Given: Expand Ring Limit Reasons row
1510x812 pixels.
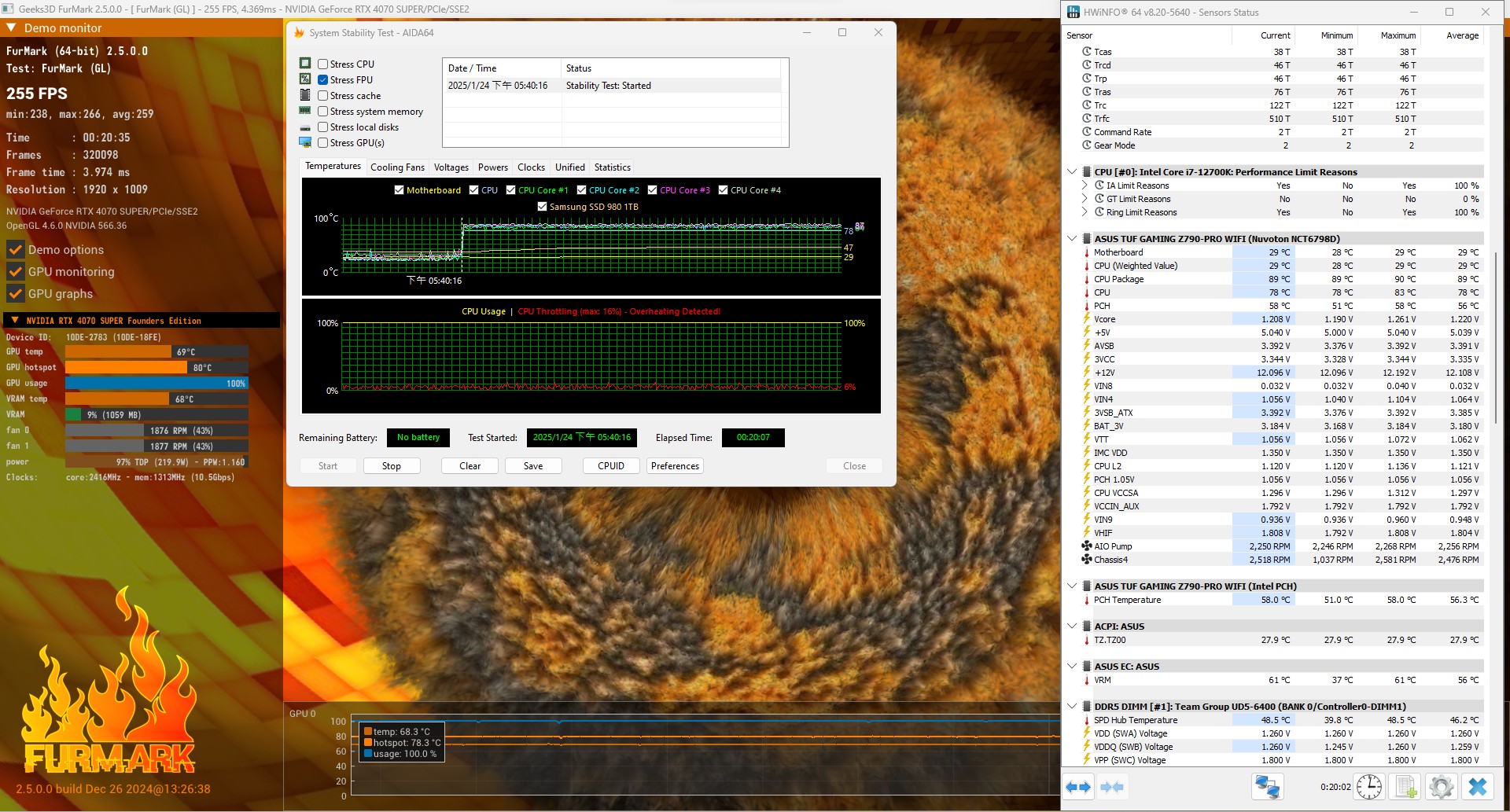Looking at the screenshot, I should (1085, 212).
